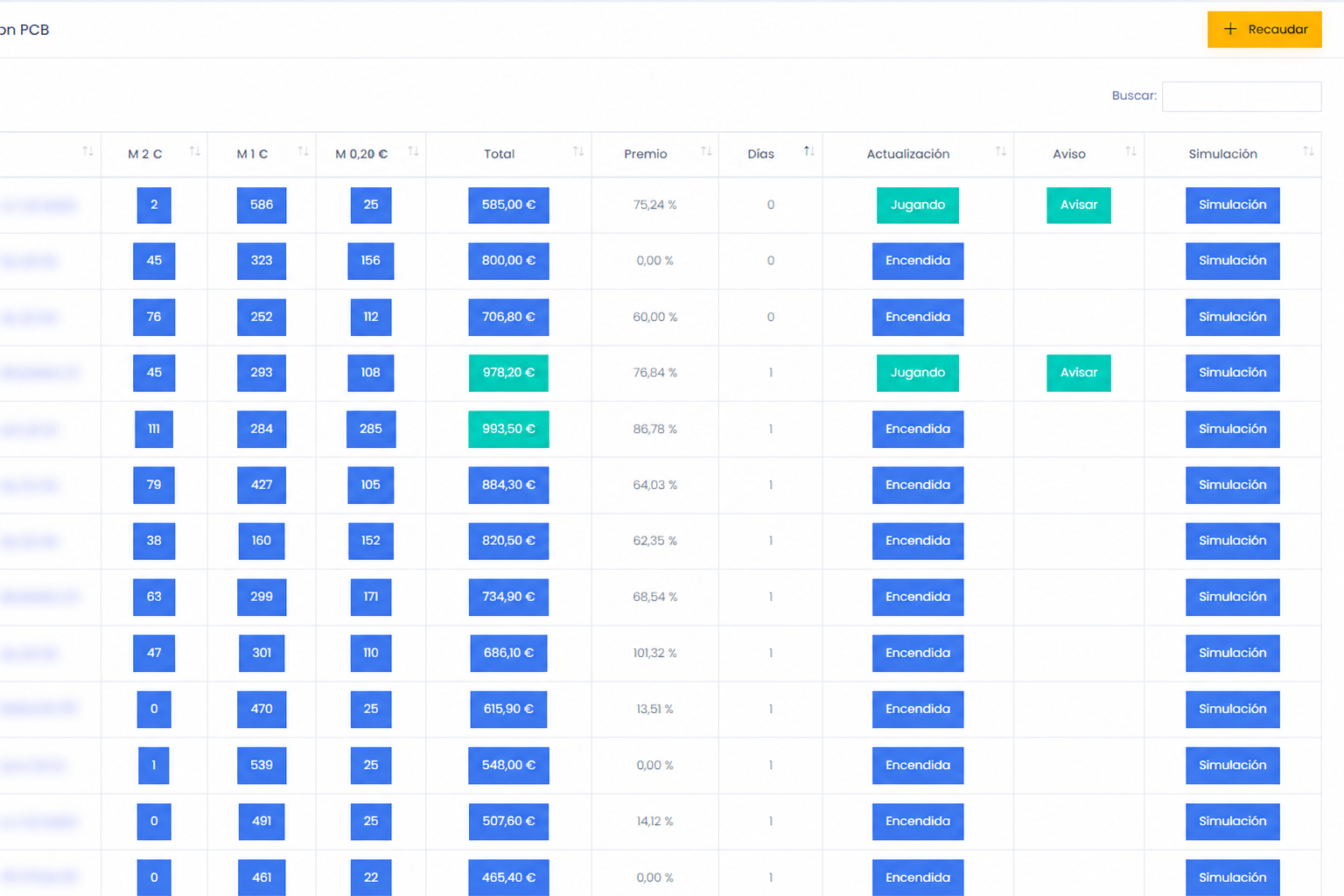Open Simulación for the 978,20 € row
1344x896 pixels.
point(1233,374)
